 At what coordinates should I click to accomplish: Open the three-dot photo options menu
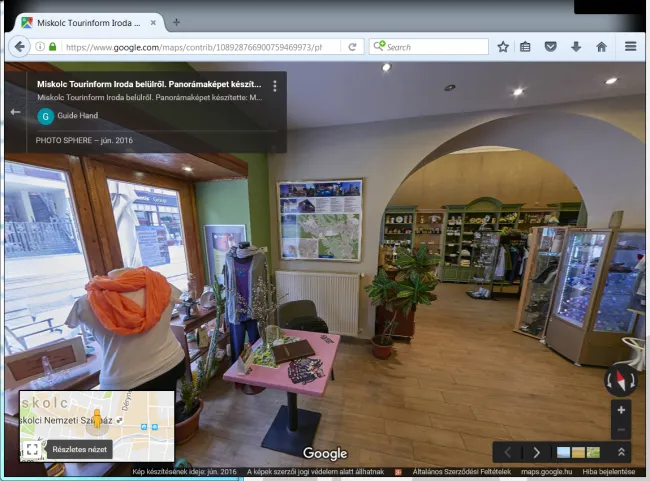[x=275, y=86]
